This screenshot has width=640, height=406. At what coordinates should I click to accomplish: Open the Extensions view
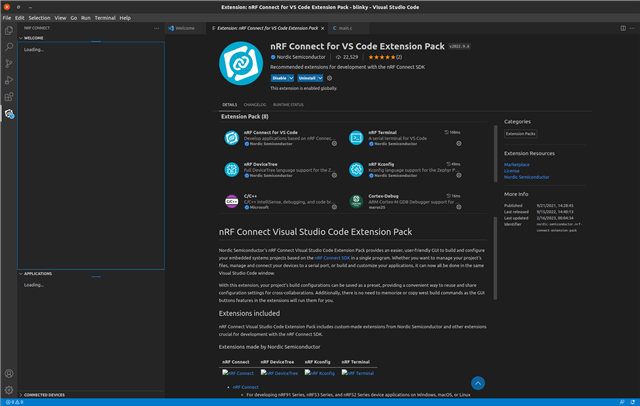click(x=9, y=97)
